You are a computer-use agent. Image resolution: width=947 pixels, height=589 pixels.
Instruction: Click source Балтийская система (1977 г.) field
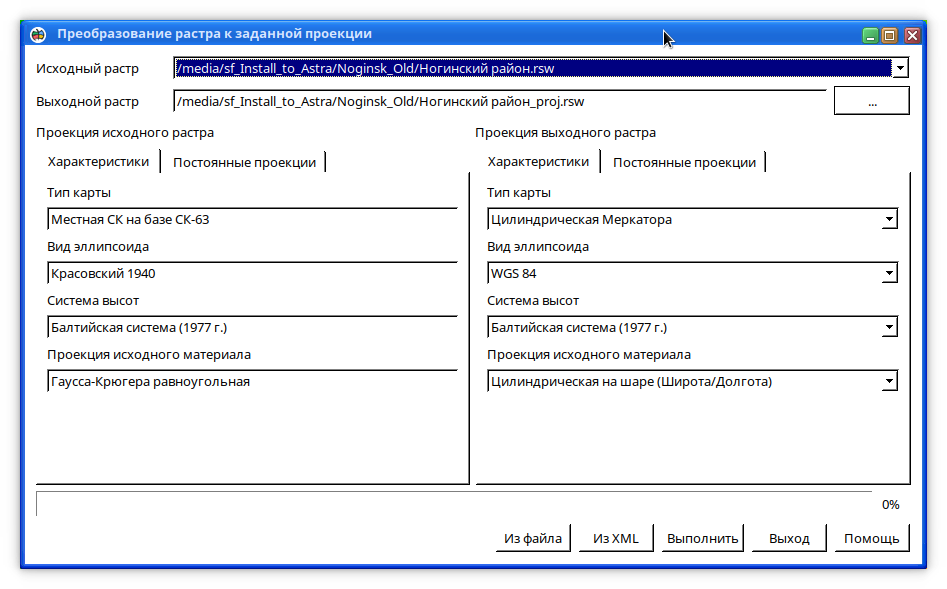[252, 327]
